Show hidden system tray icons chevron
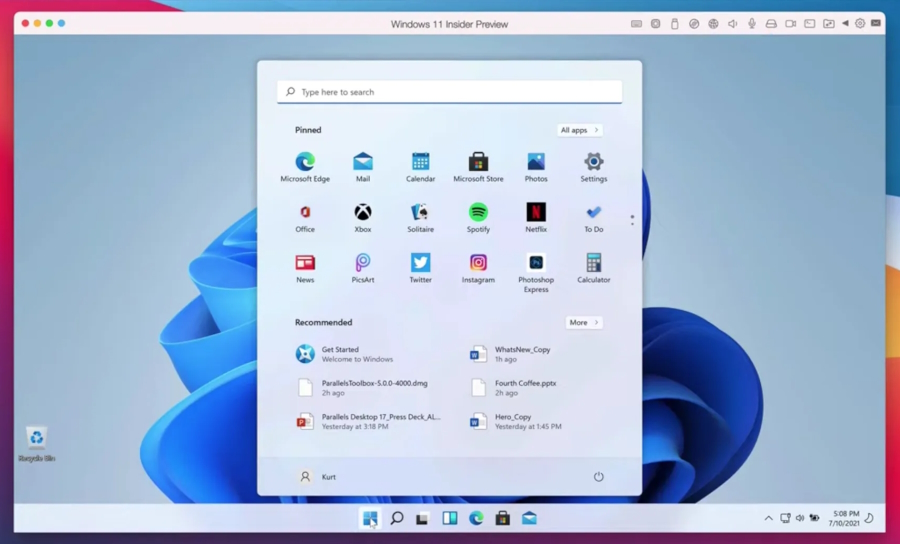The width and height of the screenshot is (900, 544). [x=768, y=518]
